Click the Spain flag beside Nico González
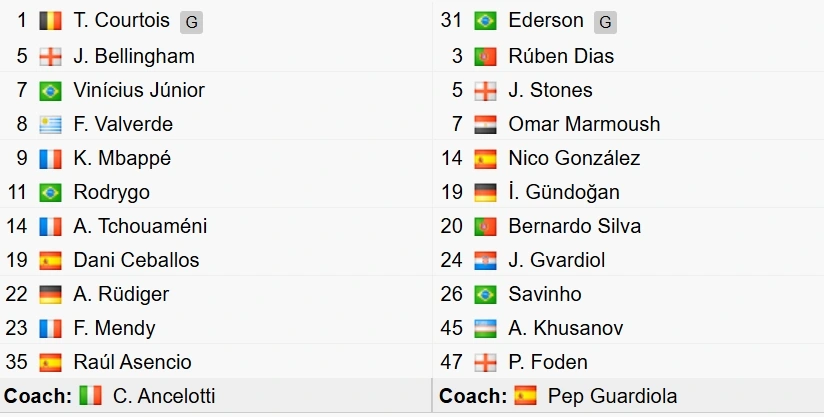Image resolution: width=824 pixels, height=417 pixels. pos(485,159)
